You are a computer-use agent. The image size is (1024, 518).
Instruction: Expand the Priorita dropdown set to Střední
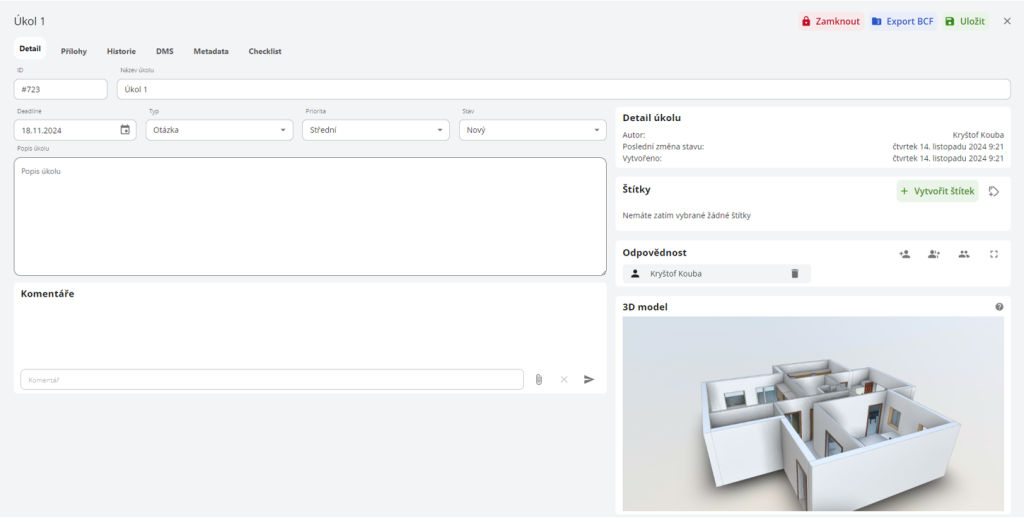coord(375,130)
